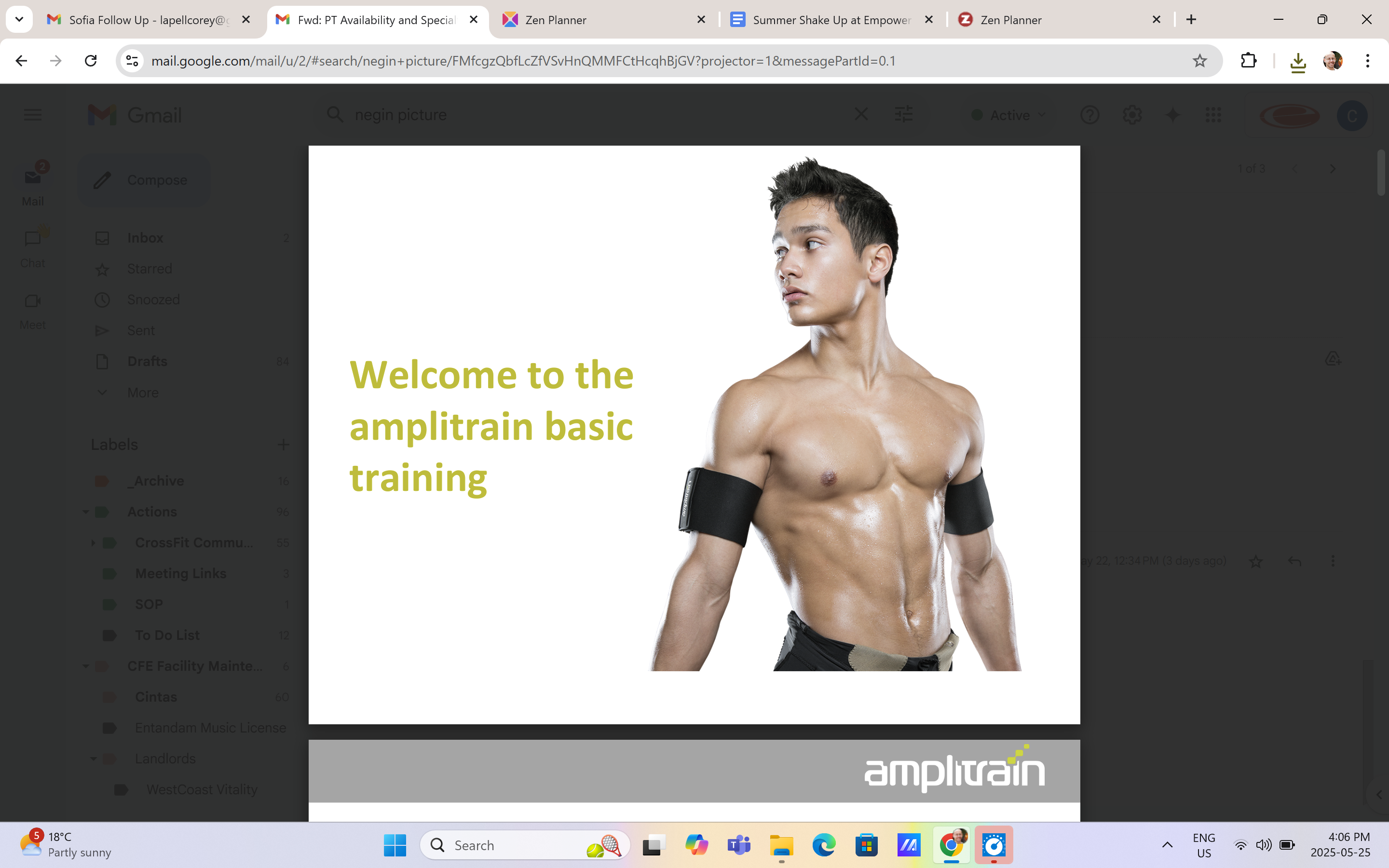Image resolution: width=1389 pixels, height=868 pixels.
Task: Click the Add to Drive icon
Action: tap(1333, 358)
